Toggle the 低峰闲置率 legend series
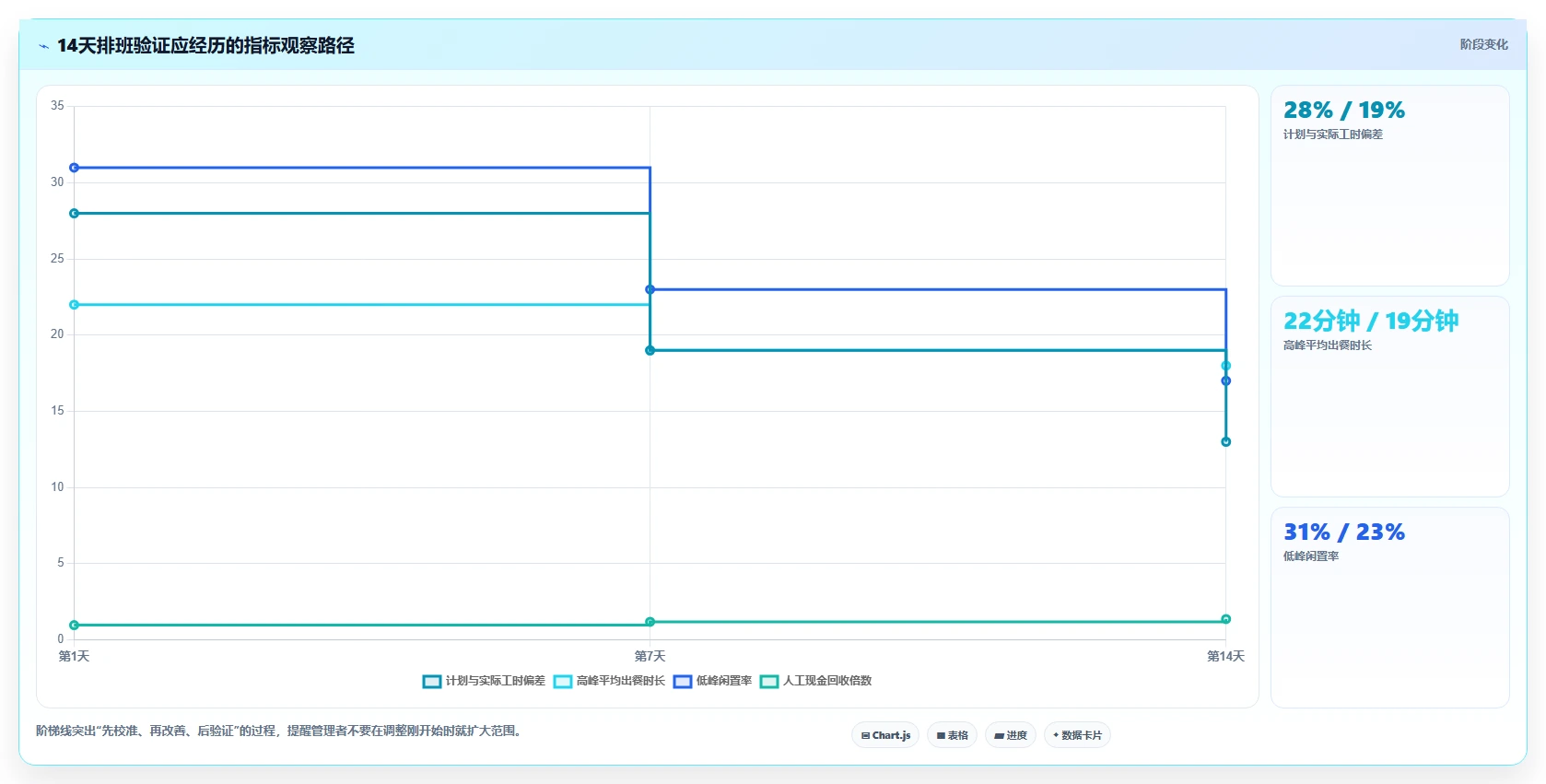The height and width of the screenshot is (784, 1546). click(x=712, y=681)
